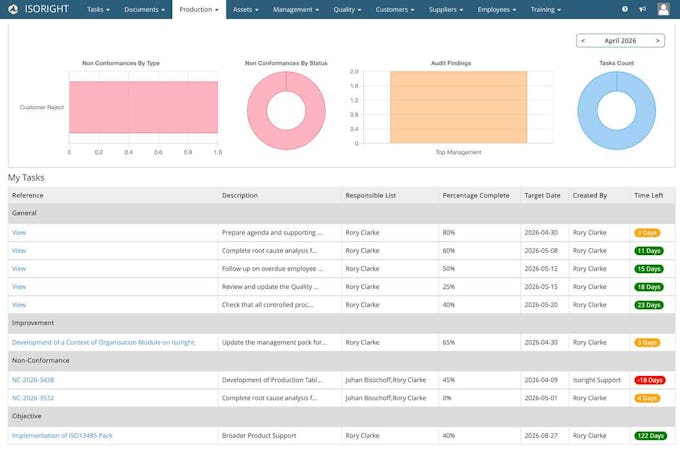Click the red -18 Days badge
The image size is (680, 450).
click(x=650, y=380)
